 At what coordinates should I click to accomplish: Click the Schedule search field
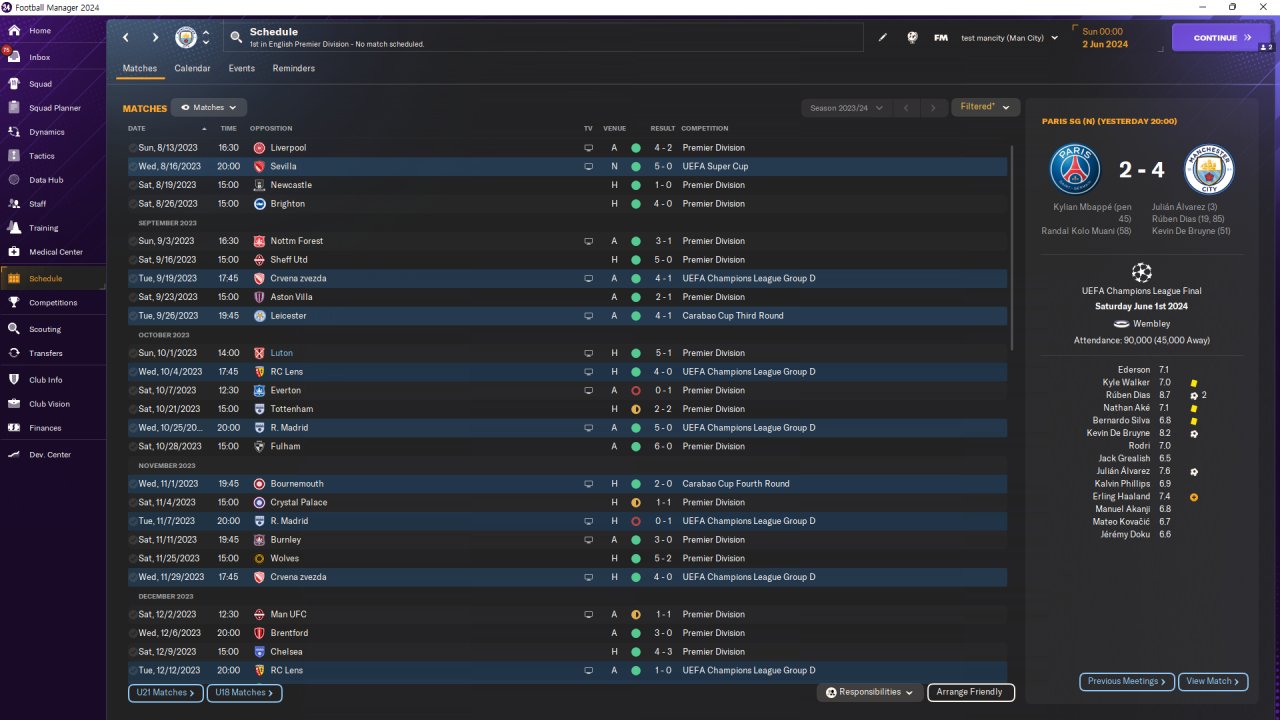pos(543,38)
